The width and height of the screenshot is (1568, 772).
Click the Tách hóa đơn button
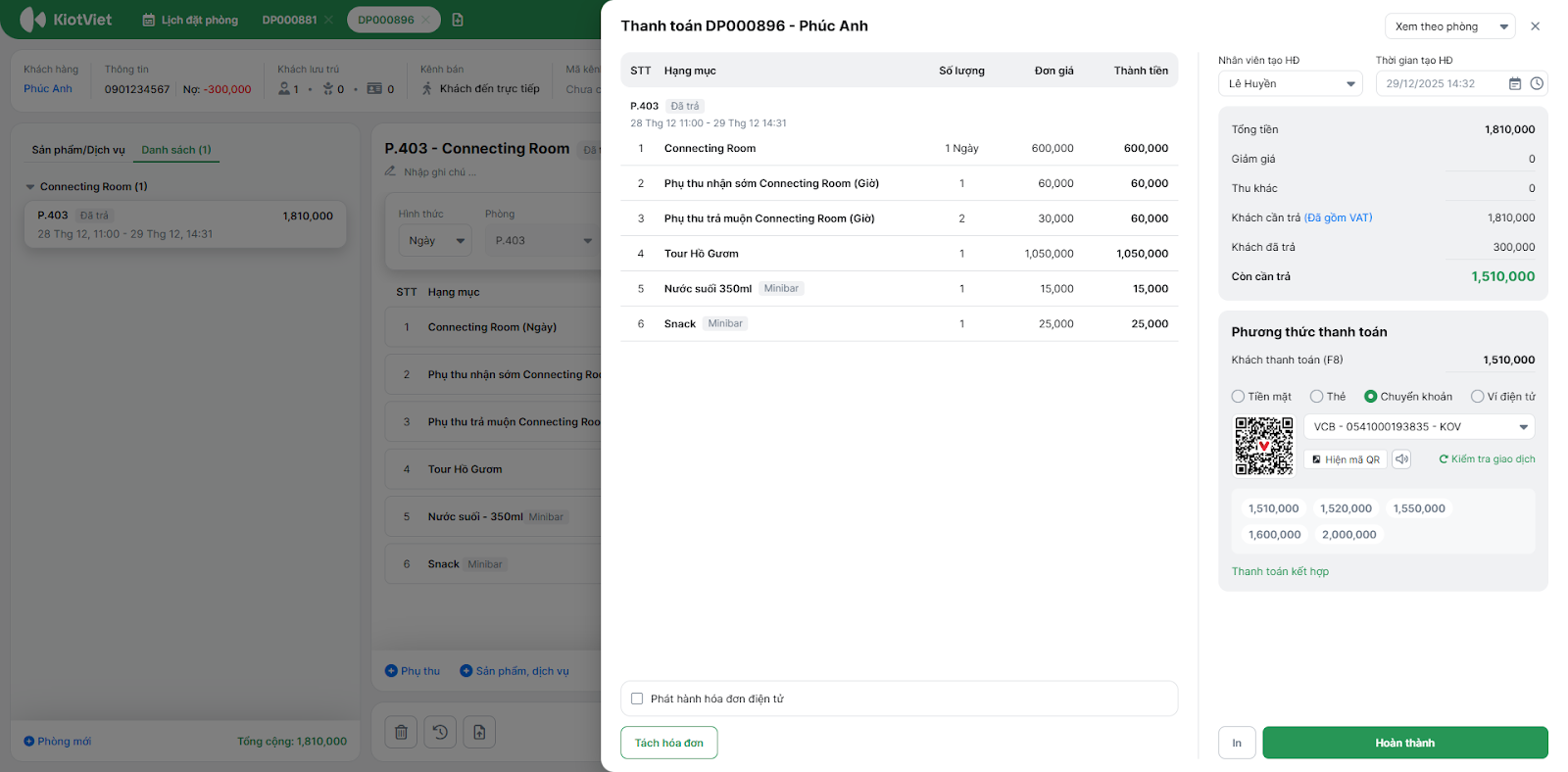pyautogui.click(x=668, y=743)
